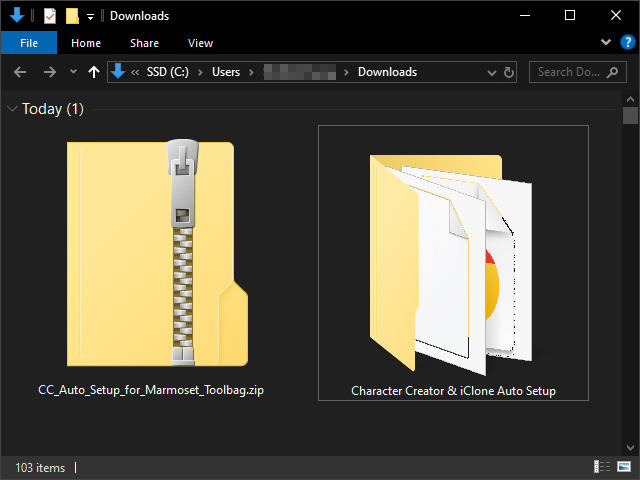Open the File menu

(29, 43)
